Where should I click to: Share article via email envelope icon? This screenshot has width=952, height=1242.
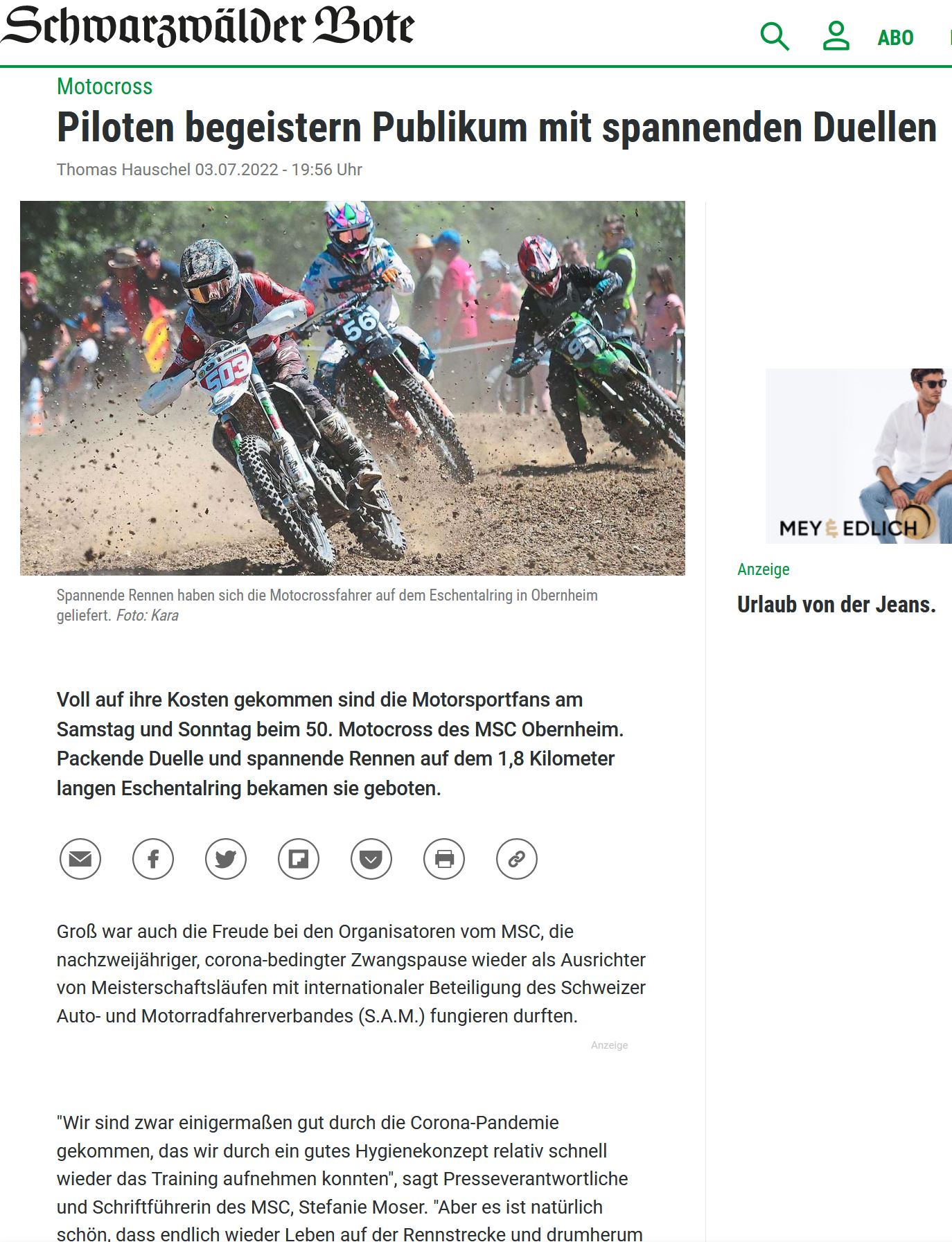coord(80,859)
